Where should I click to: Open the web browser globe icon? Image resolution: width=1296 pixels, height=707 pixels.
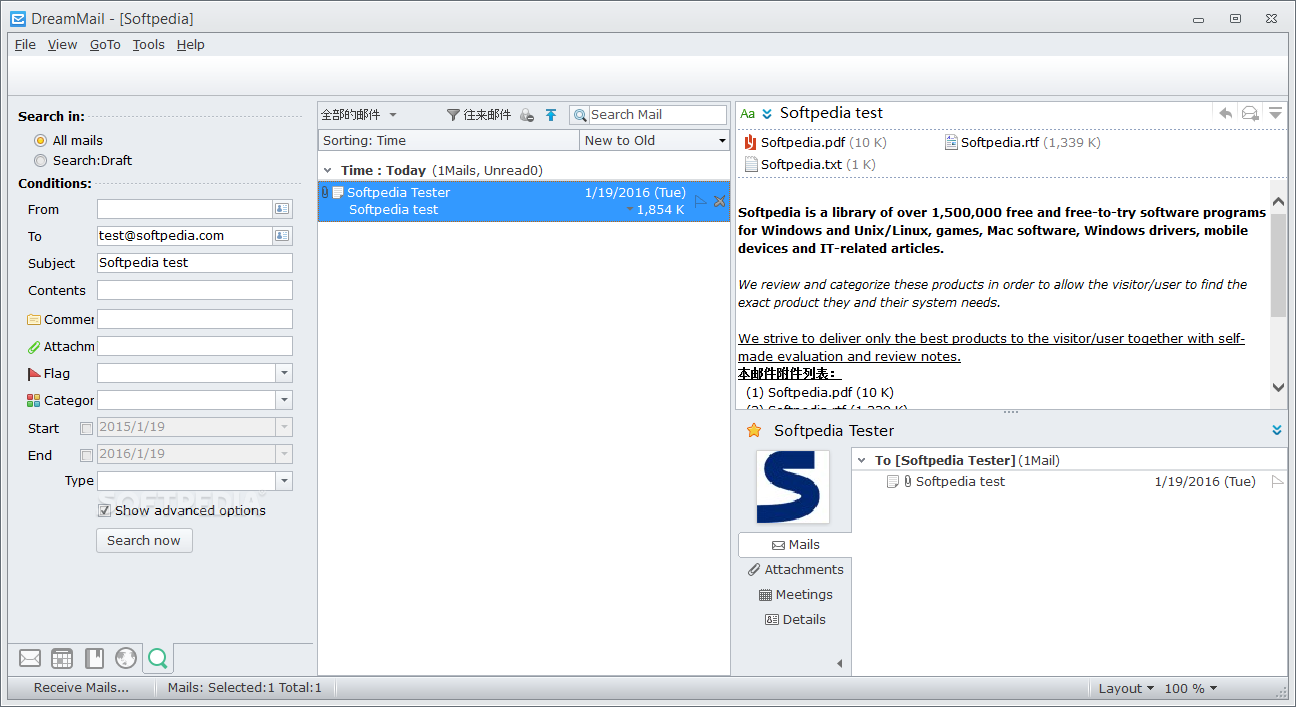coord(125,658)
